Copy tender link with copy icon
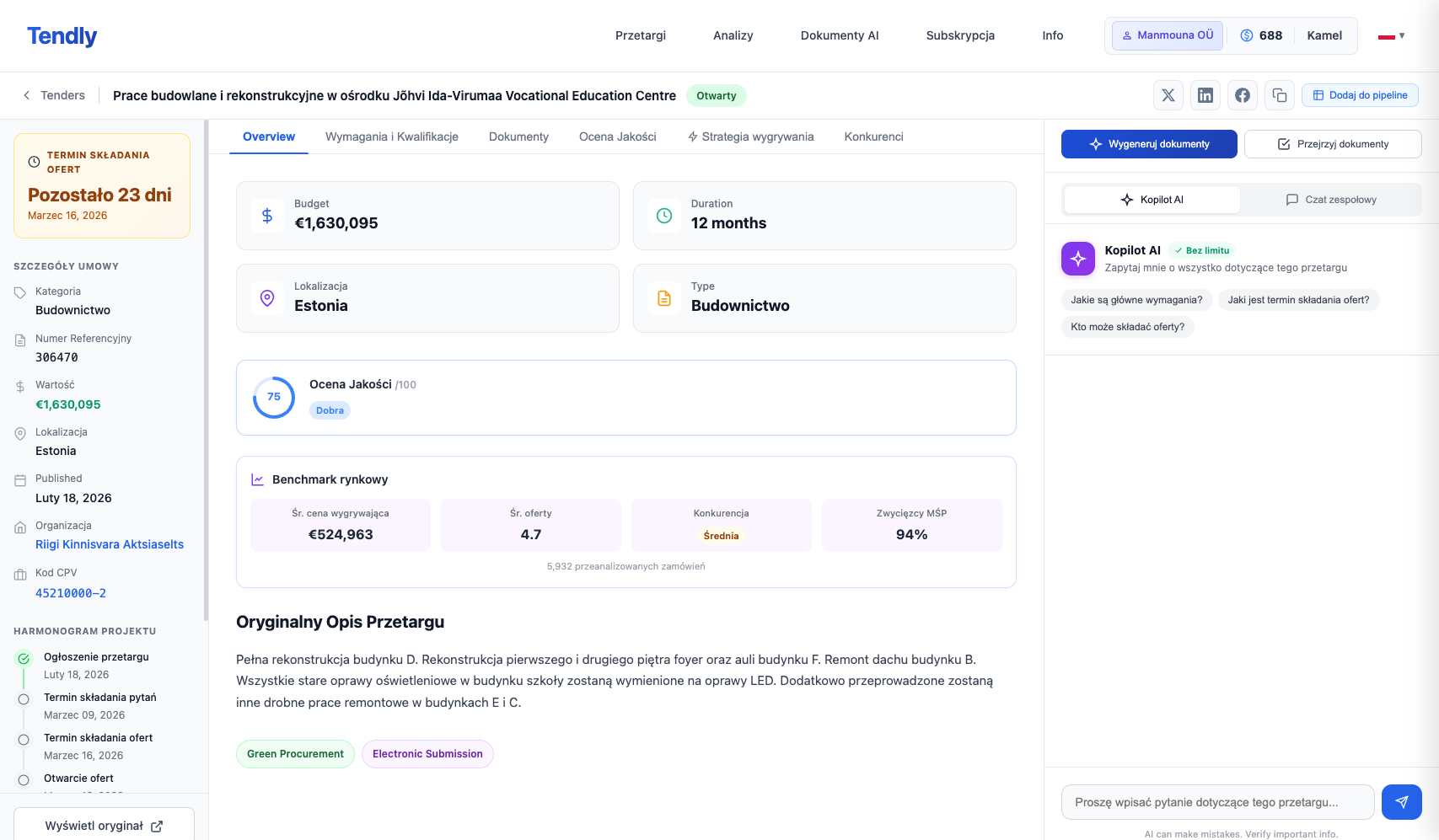 tap(1279, 95)
